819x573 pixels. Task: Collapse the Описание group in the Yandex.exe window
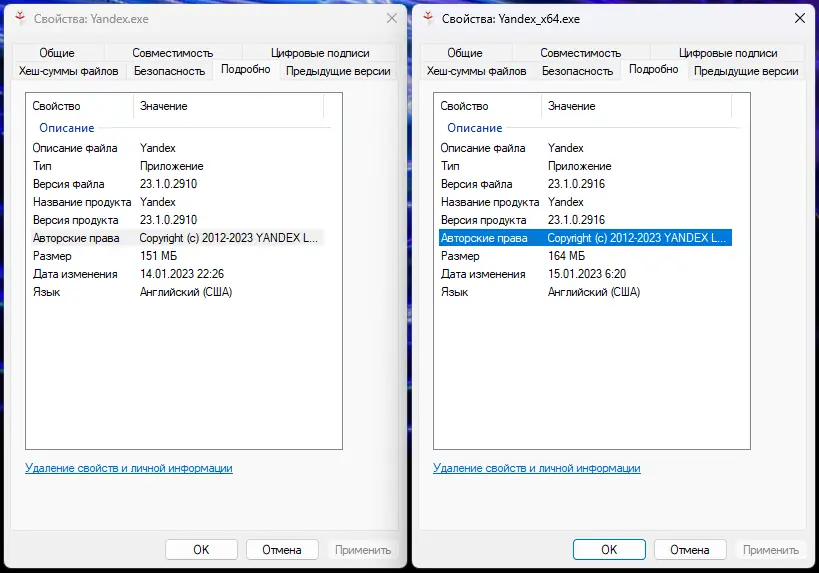tap(66, 128)
